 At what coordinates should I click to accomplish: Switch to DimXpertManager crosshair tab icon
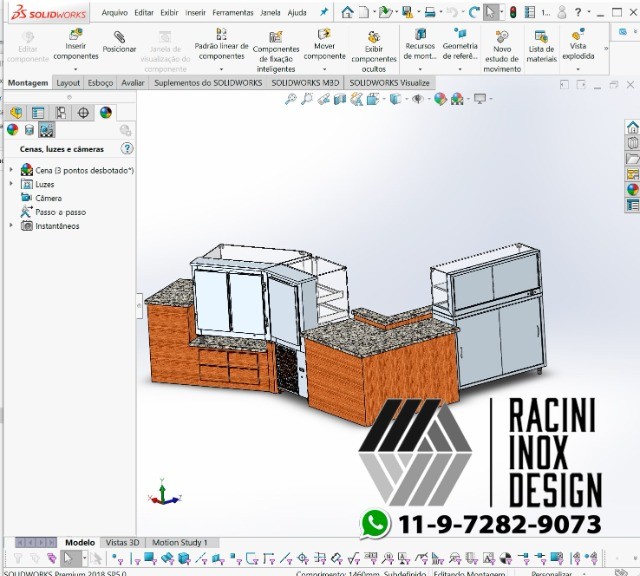83,113
